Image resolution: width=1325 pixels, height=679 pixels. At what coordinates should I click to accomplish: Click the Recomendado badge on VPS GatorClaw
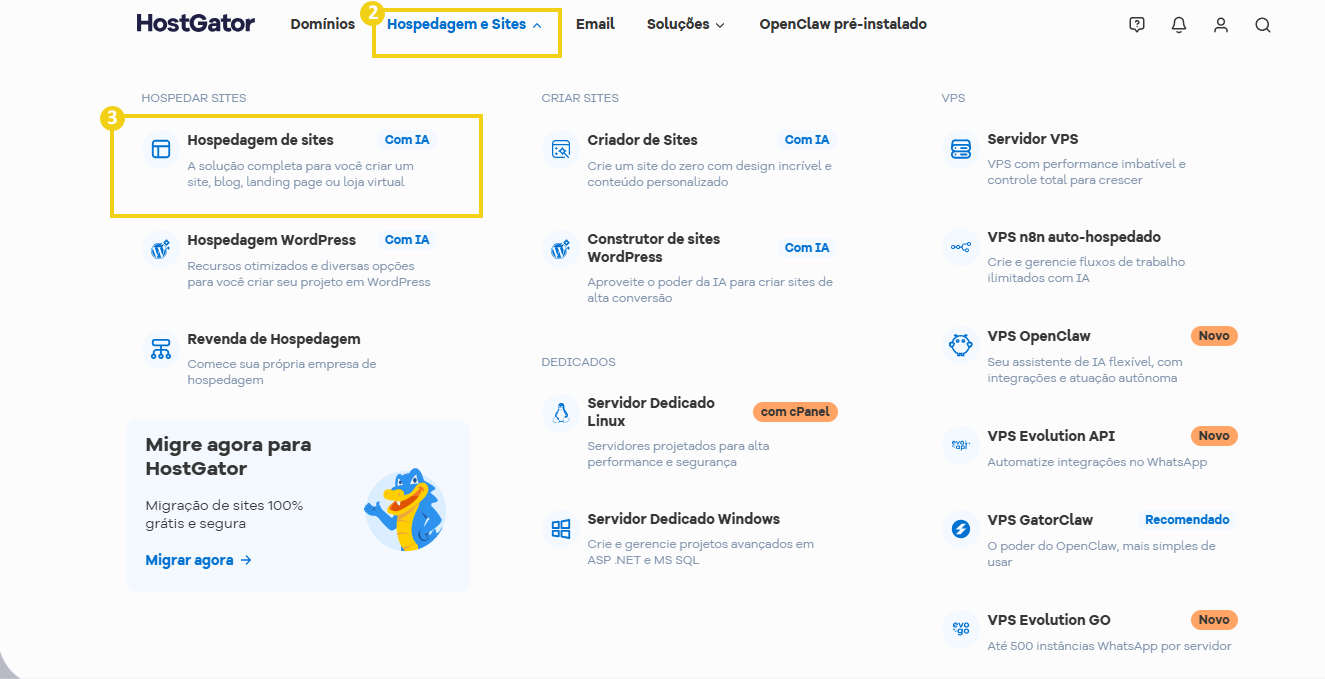tap(1187, 520)
